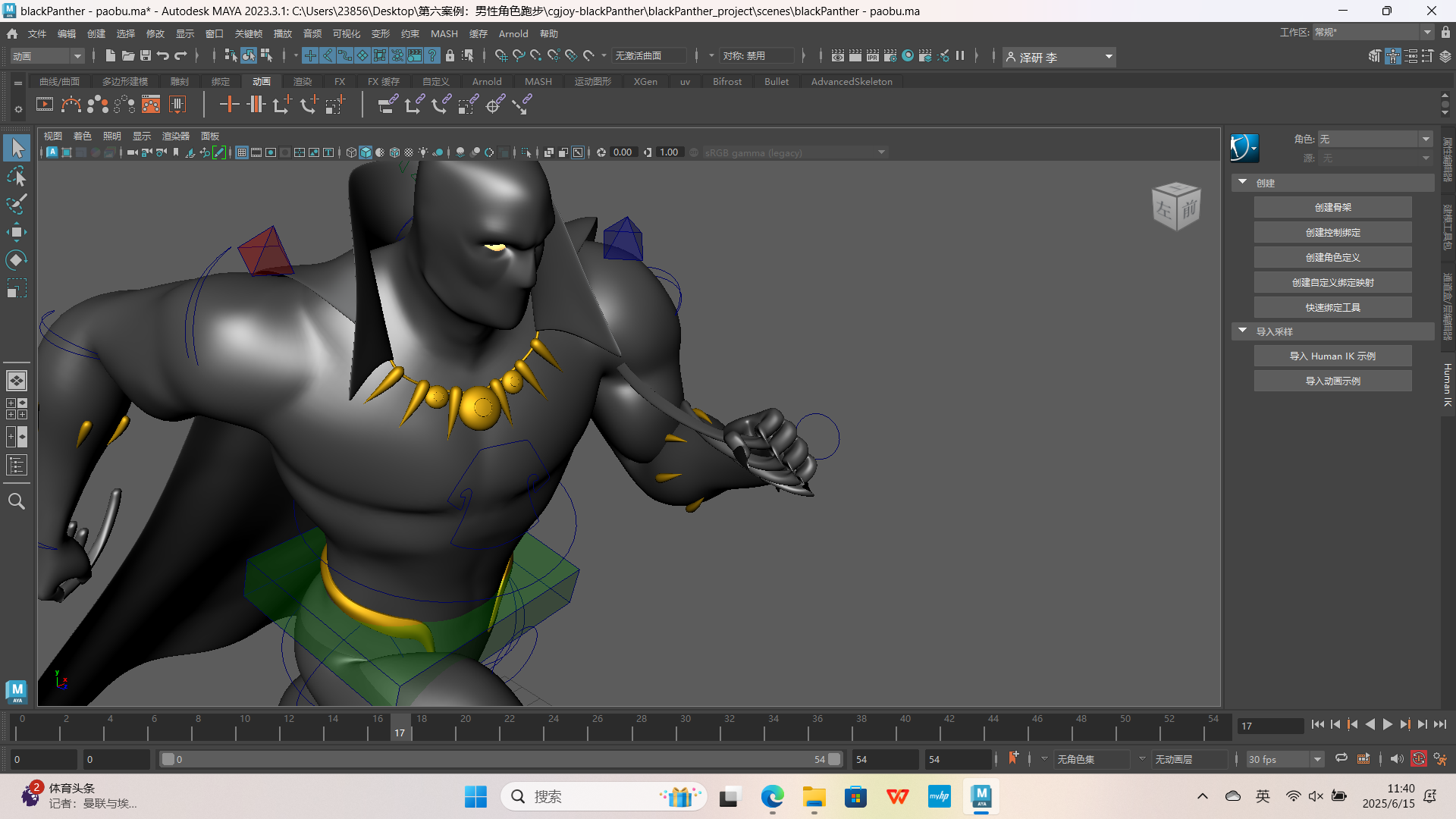
Task: Toggle viewport grid display
Action: pos(242,152)
